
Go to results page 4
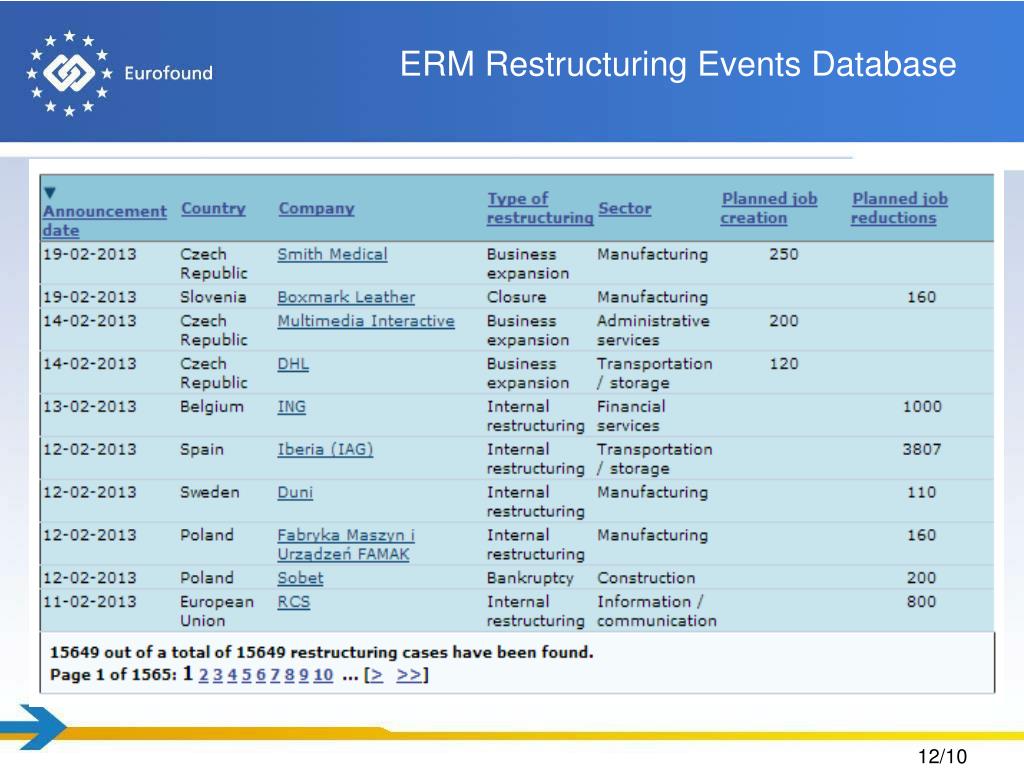(x=232, y=675)
